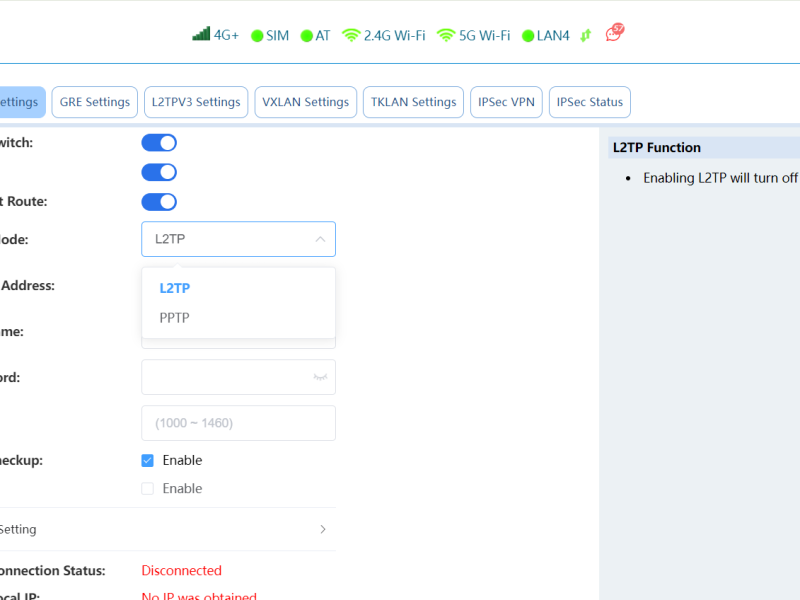Uncheck the checked Enable checkbox

coord(148,461)
